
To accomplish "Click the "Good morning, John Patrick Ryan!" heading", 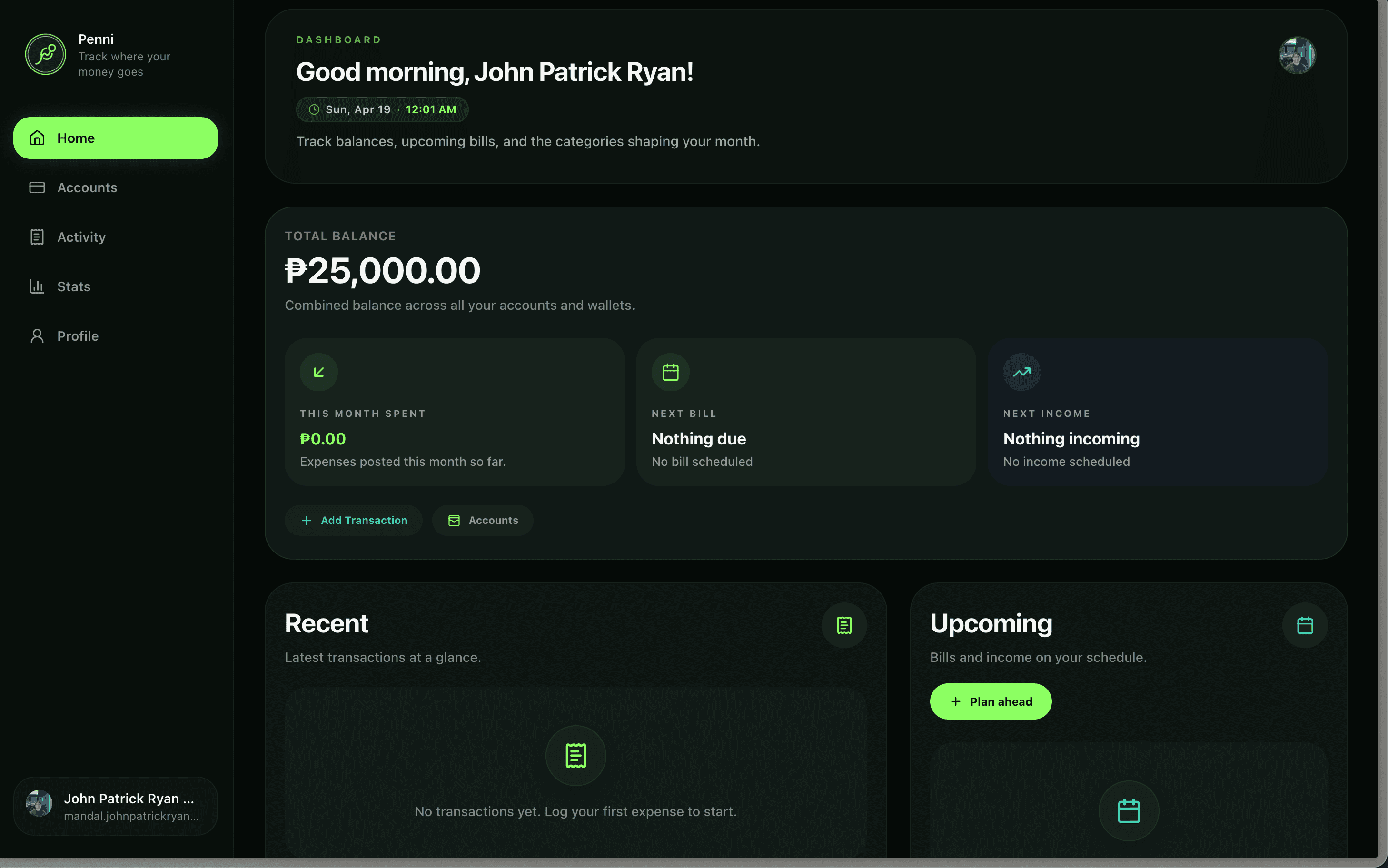I will [x=494, y=72].
